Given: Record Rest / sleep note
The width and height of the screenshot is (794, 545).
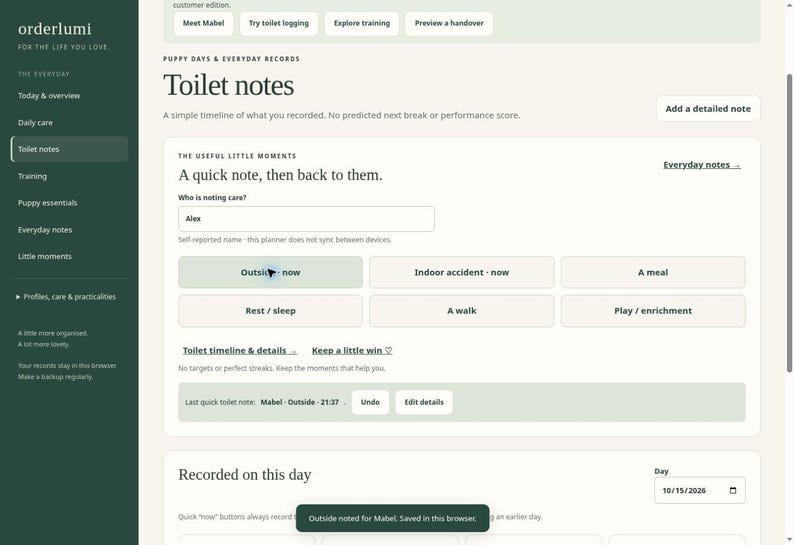Looking at the screenshot, I should pos(270,311).
